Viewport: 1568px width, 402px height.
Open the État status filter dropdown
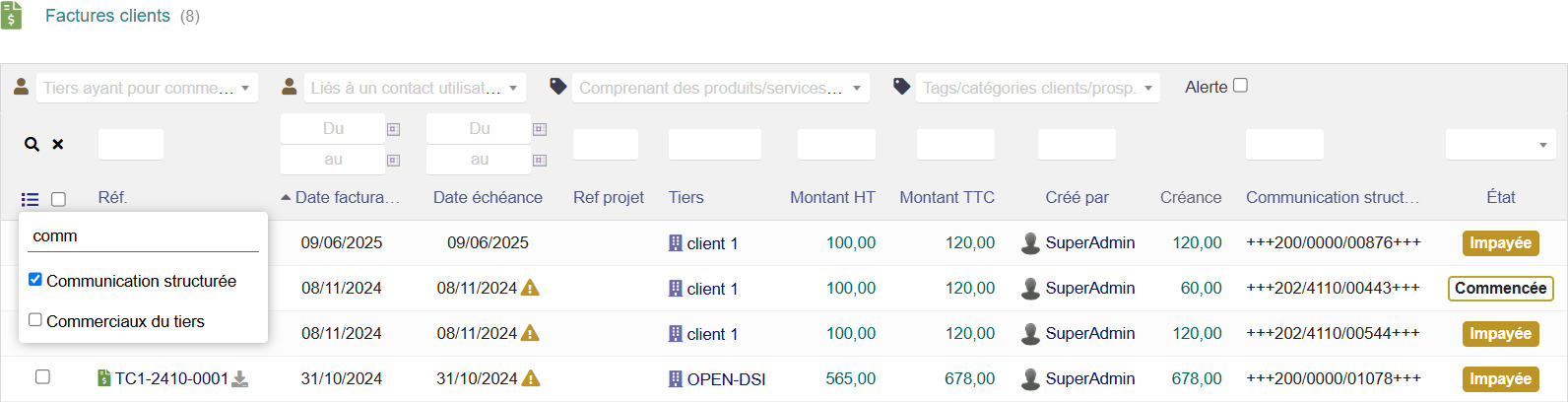coord(1500,145)
